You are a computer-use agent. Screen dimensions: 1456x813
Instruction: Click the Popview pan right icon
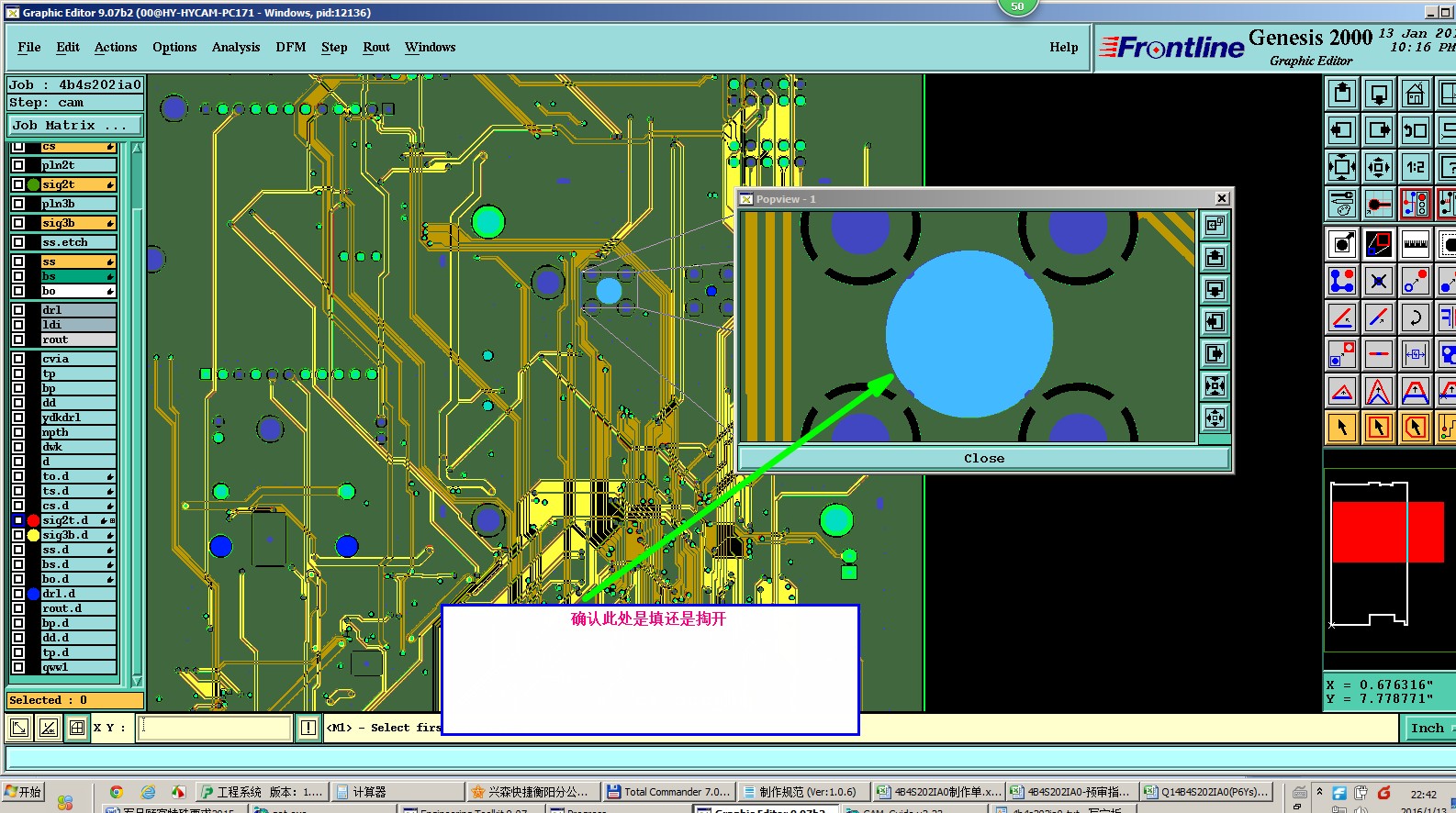(1215, 354)
